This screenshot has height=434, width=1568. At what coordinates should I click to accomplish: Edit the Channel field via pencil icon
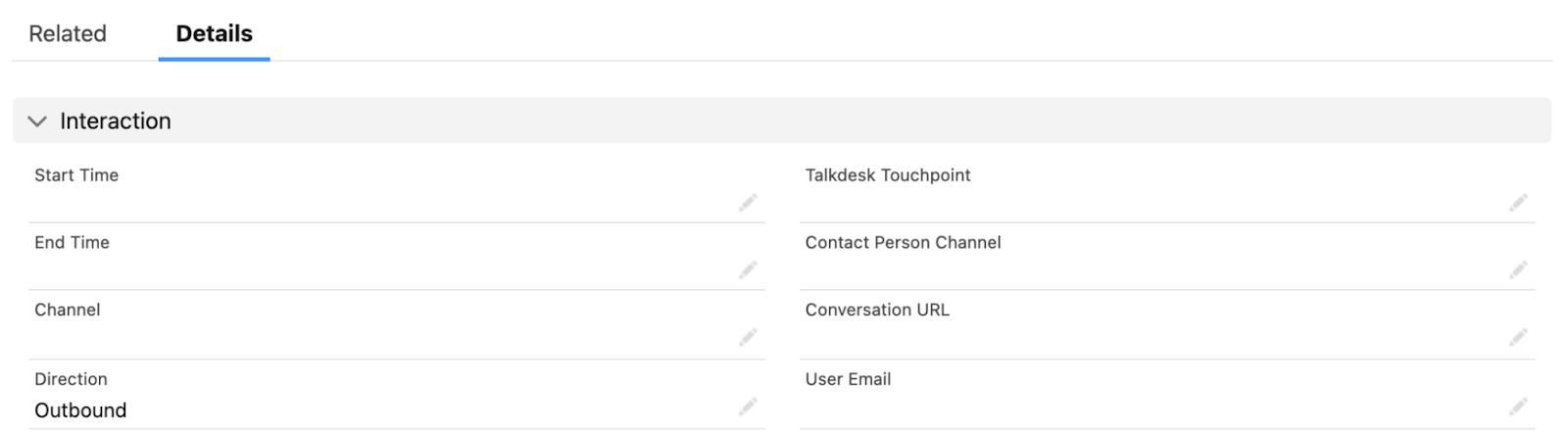click(748, 337)
